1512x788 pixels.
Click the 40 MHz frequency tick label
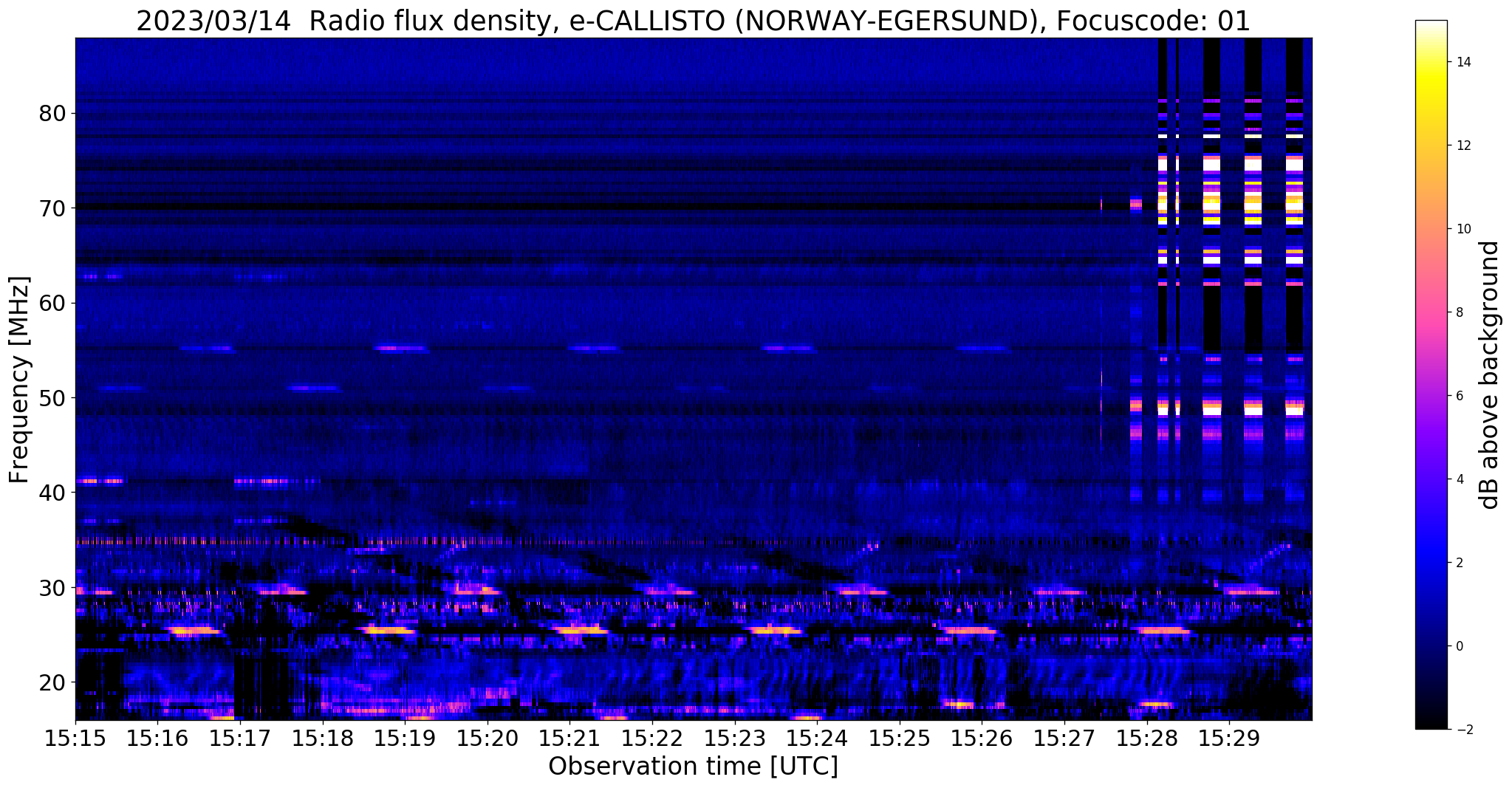tap(52, 493)
